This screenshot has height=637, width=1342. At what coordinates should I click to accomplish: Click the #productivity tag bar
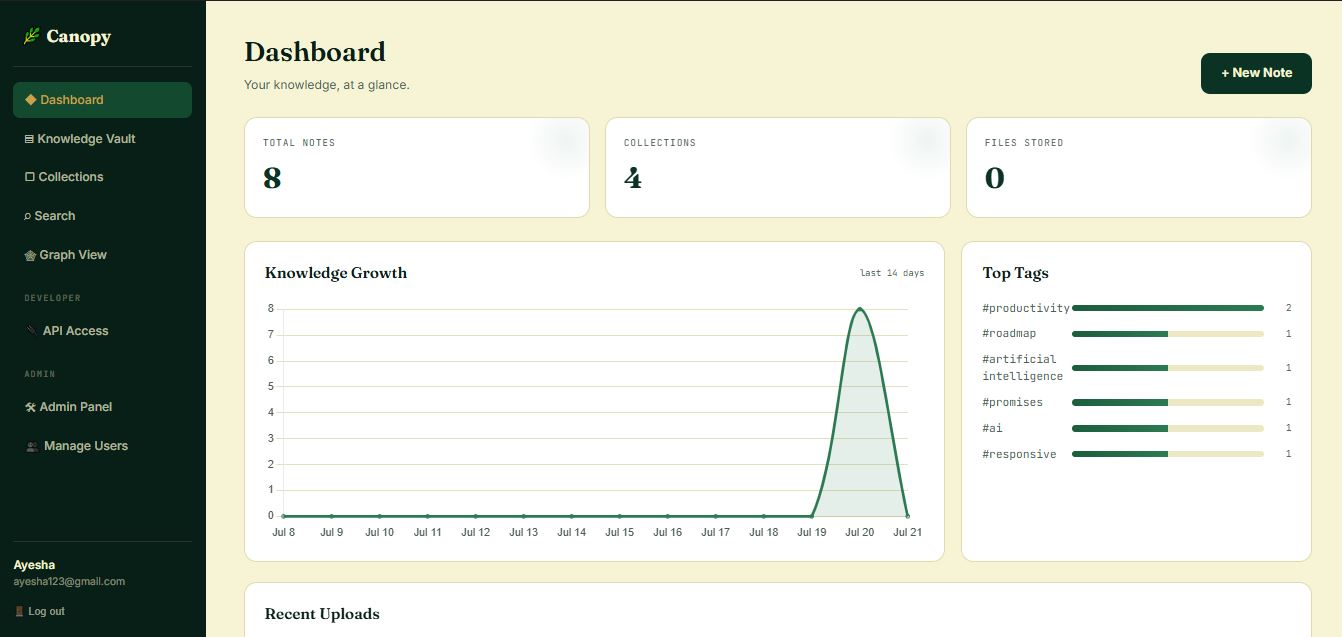click(1168, 308)
